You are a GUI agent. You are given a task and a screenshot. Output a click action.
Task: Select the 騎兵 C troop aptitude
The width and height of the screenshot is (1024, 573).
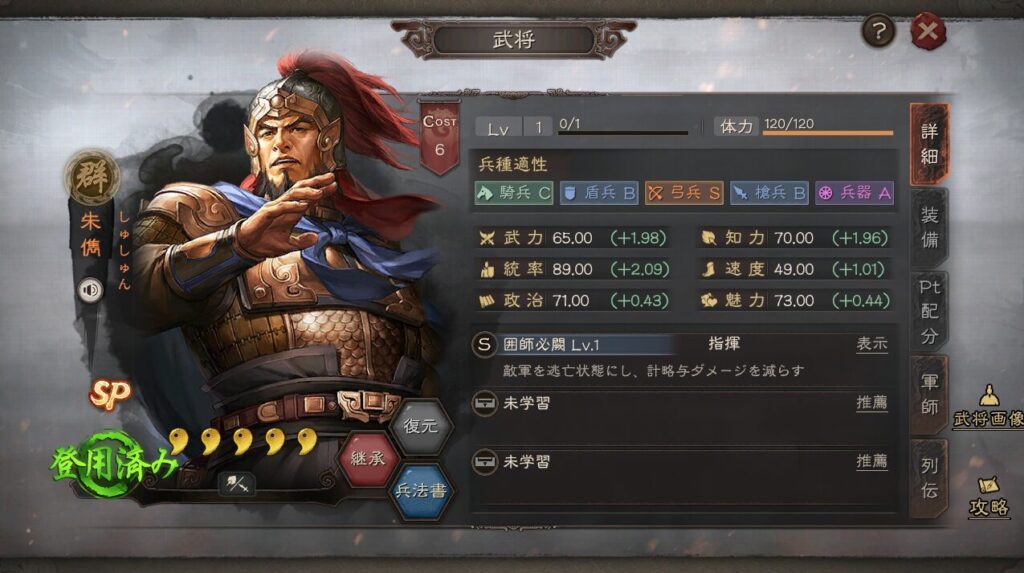514,193
